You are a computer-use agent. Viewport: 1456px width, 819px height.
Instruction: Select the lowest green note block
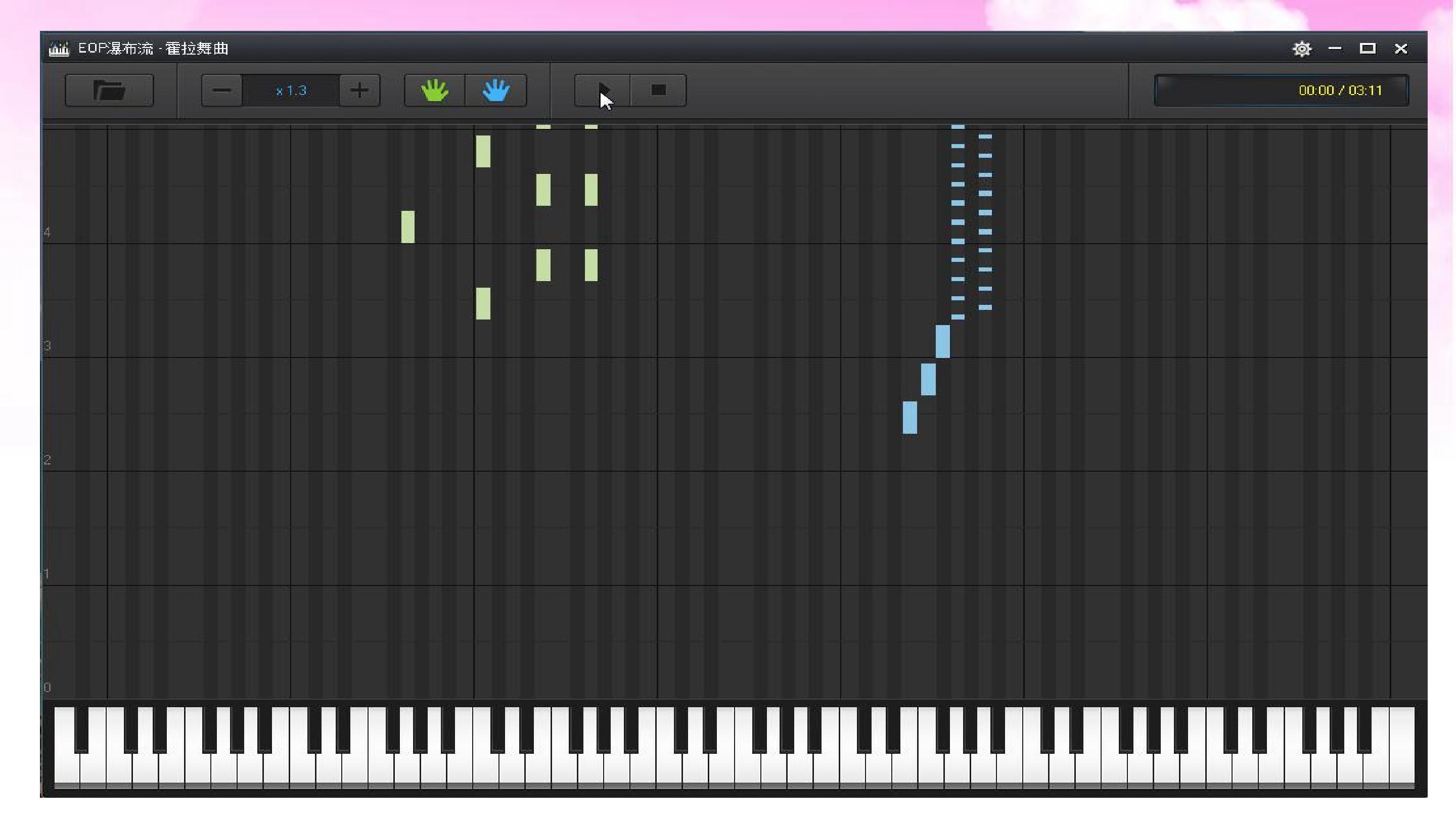point(483,303)
